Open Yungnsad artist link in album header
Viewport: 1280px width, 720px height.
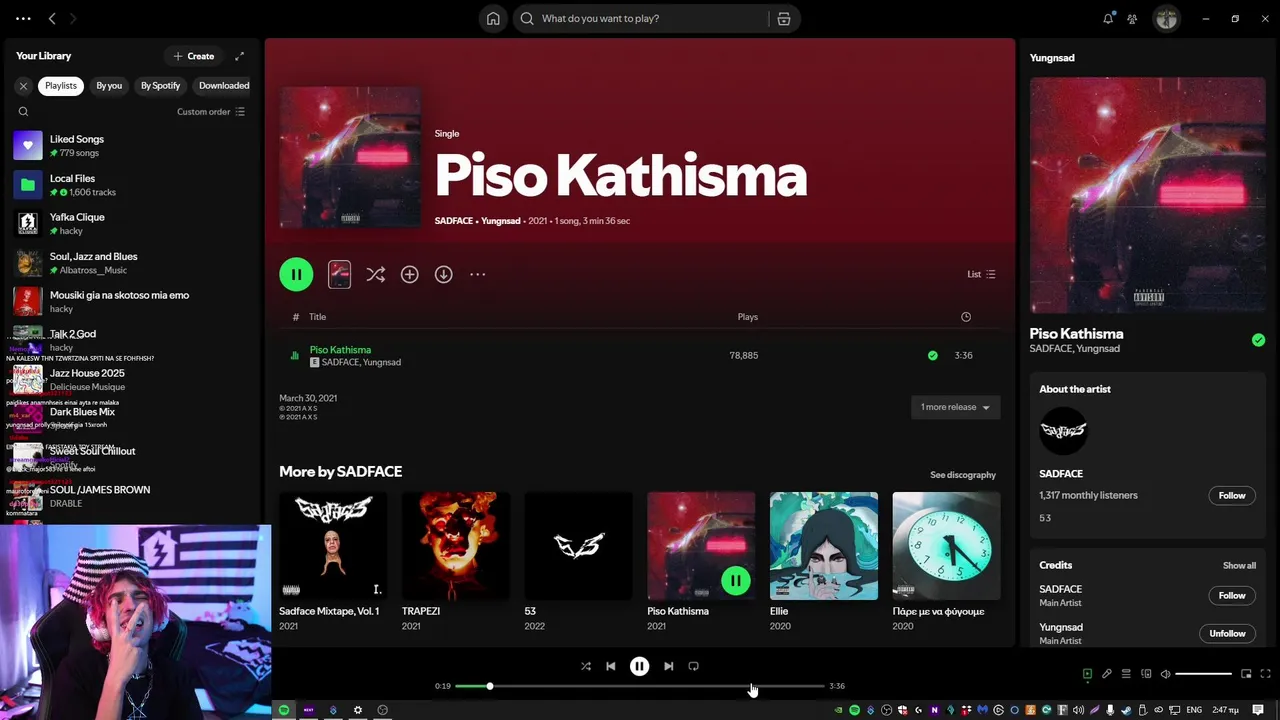501,221
